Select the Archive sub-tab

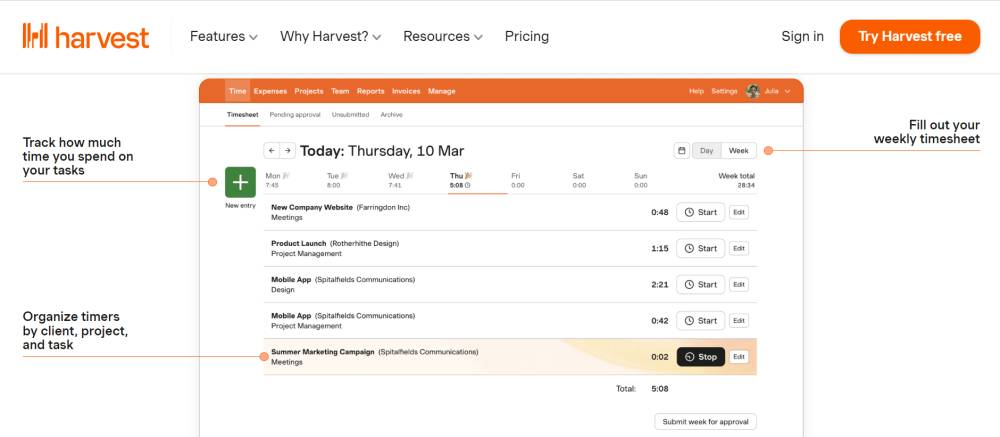392,115
